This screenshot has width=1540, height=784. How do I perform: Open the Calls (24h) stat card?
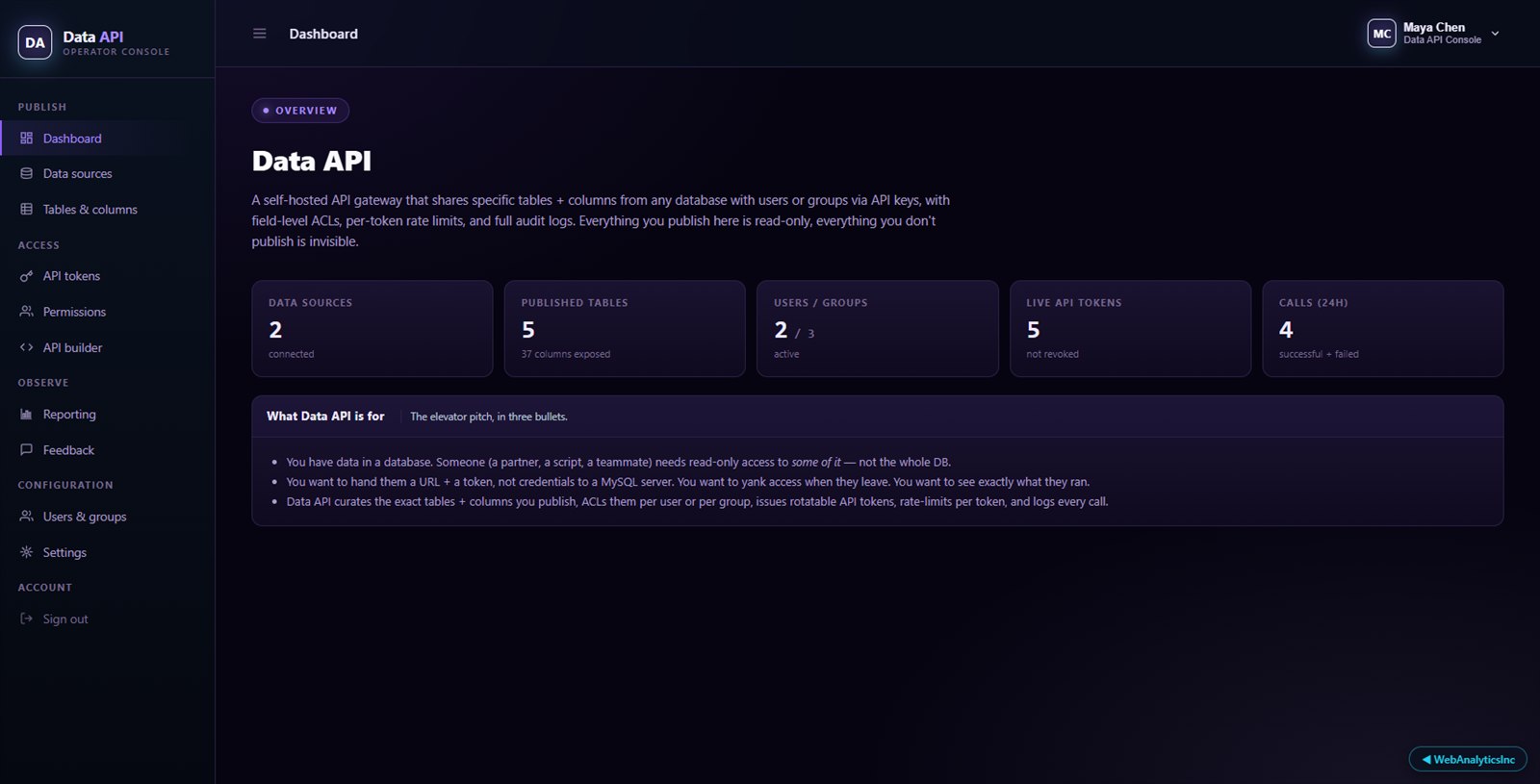(x=1383, y=328)
